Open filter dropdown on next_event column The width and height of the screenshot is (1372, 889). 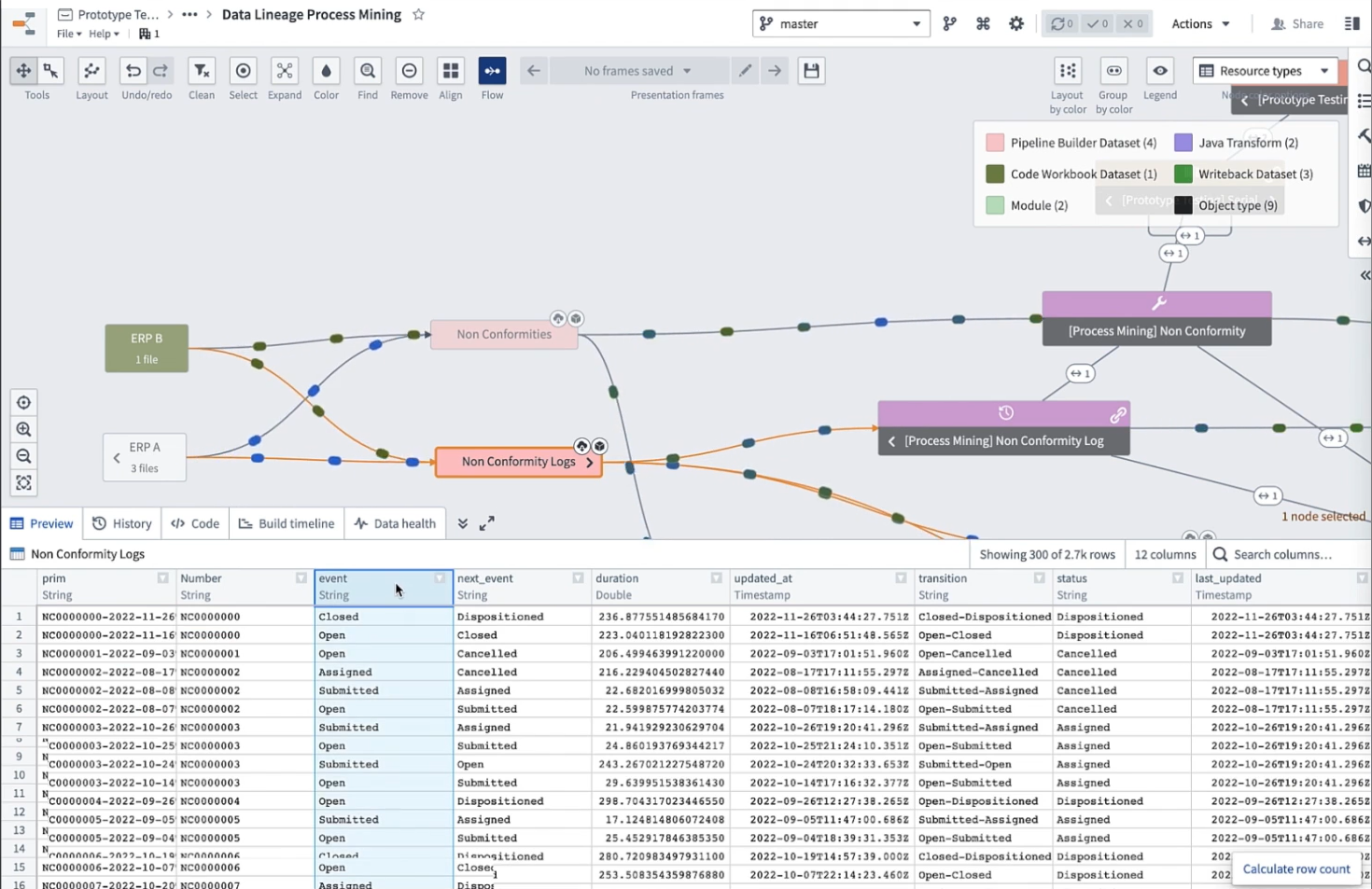578,578
